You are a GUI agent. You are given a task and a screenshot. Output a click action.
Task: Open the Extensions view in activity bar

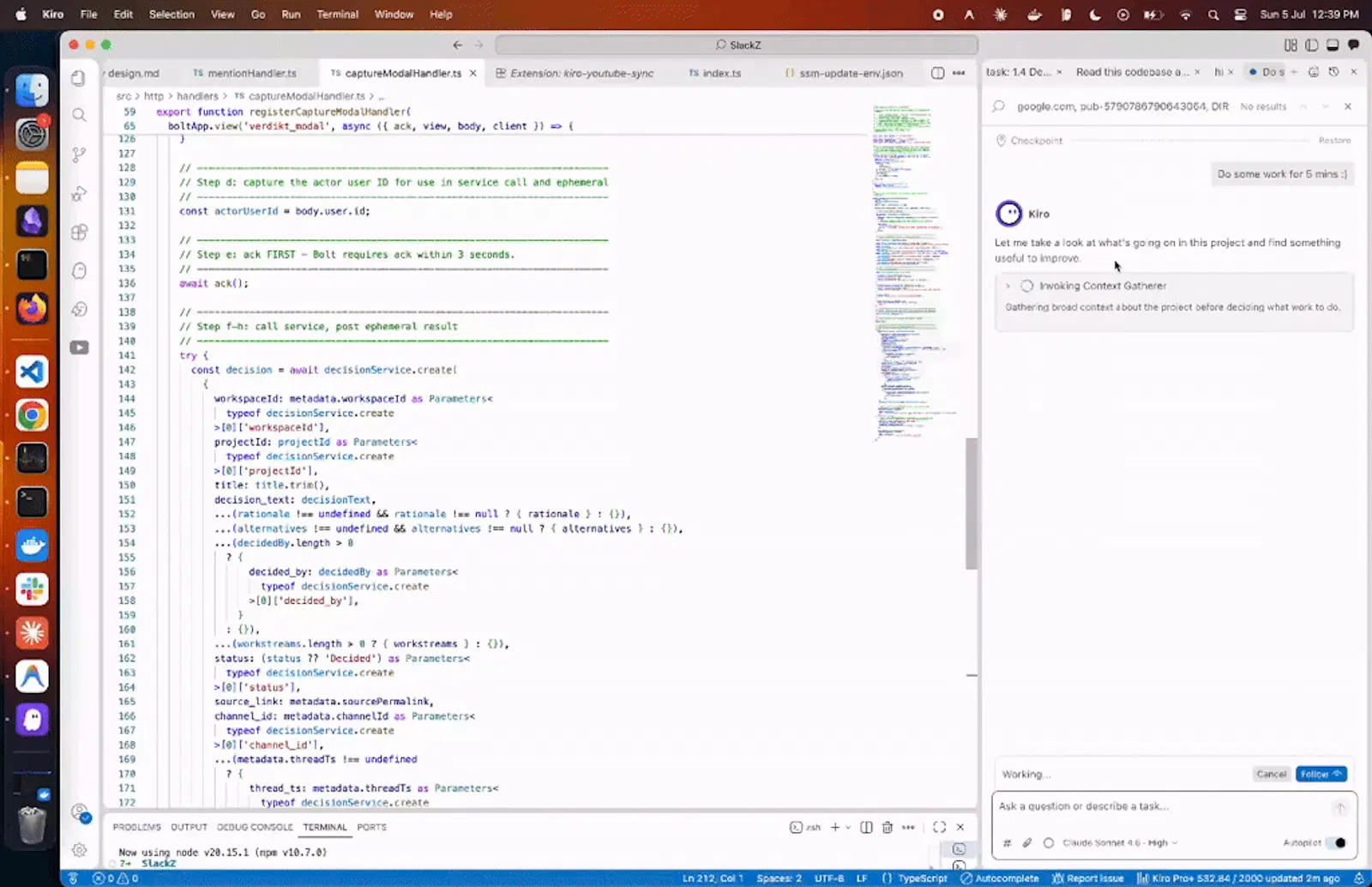pos(79,232)
